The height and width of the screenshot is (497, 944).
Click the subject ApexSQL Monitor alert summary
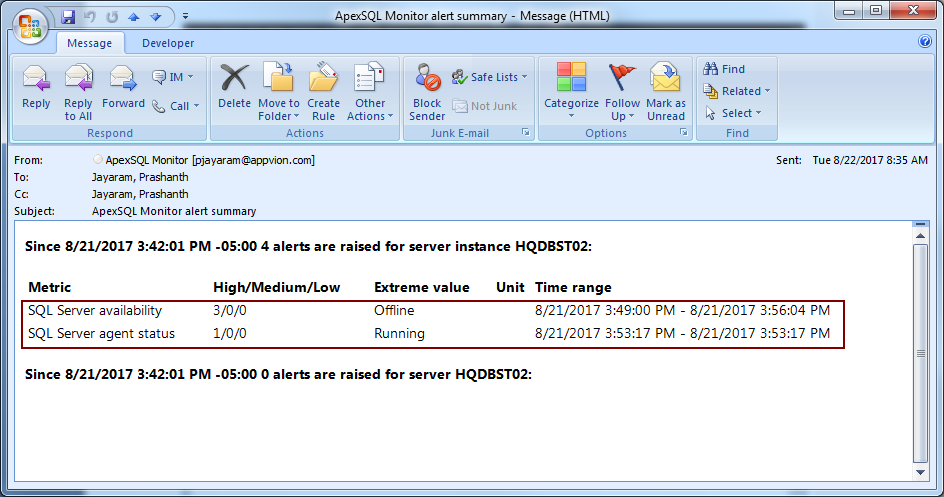click(x=174, y=211)
